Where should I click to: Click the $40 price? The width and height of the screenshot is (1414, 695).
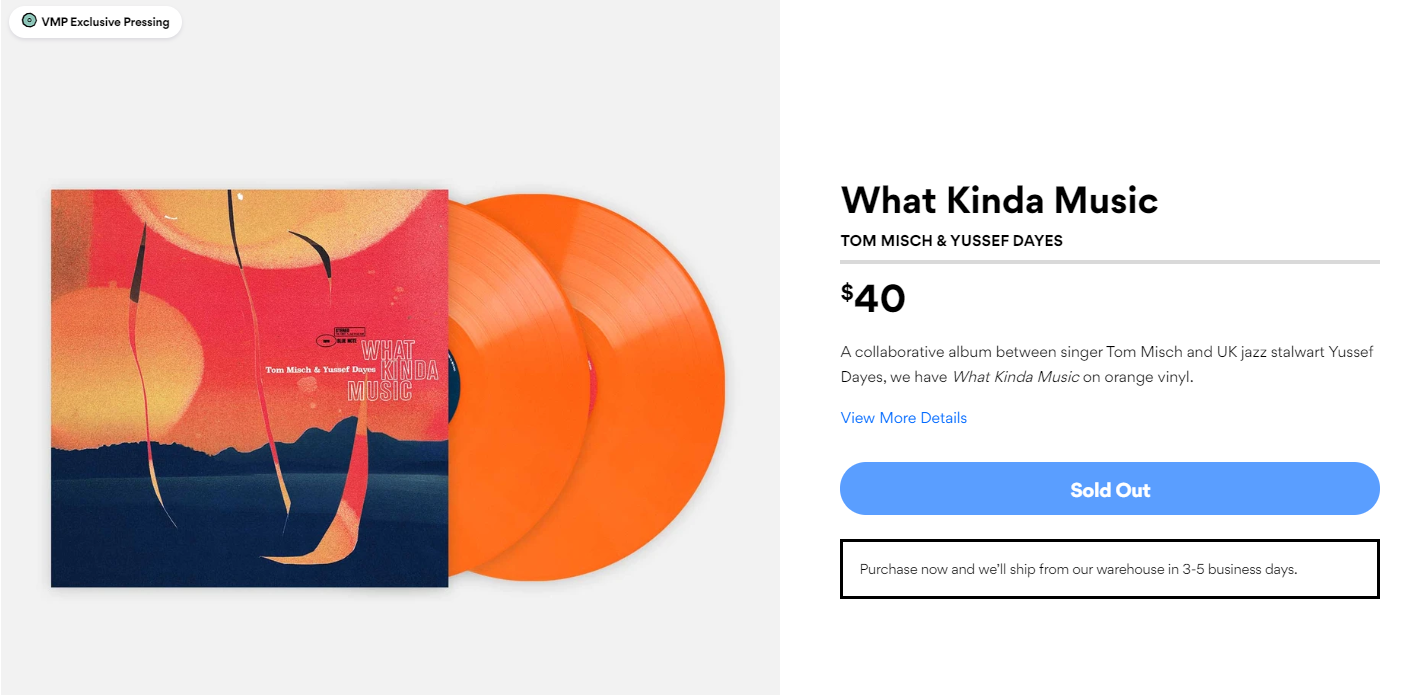click(873, 298)
